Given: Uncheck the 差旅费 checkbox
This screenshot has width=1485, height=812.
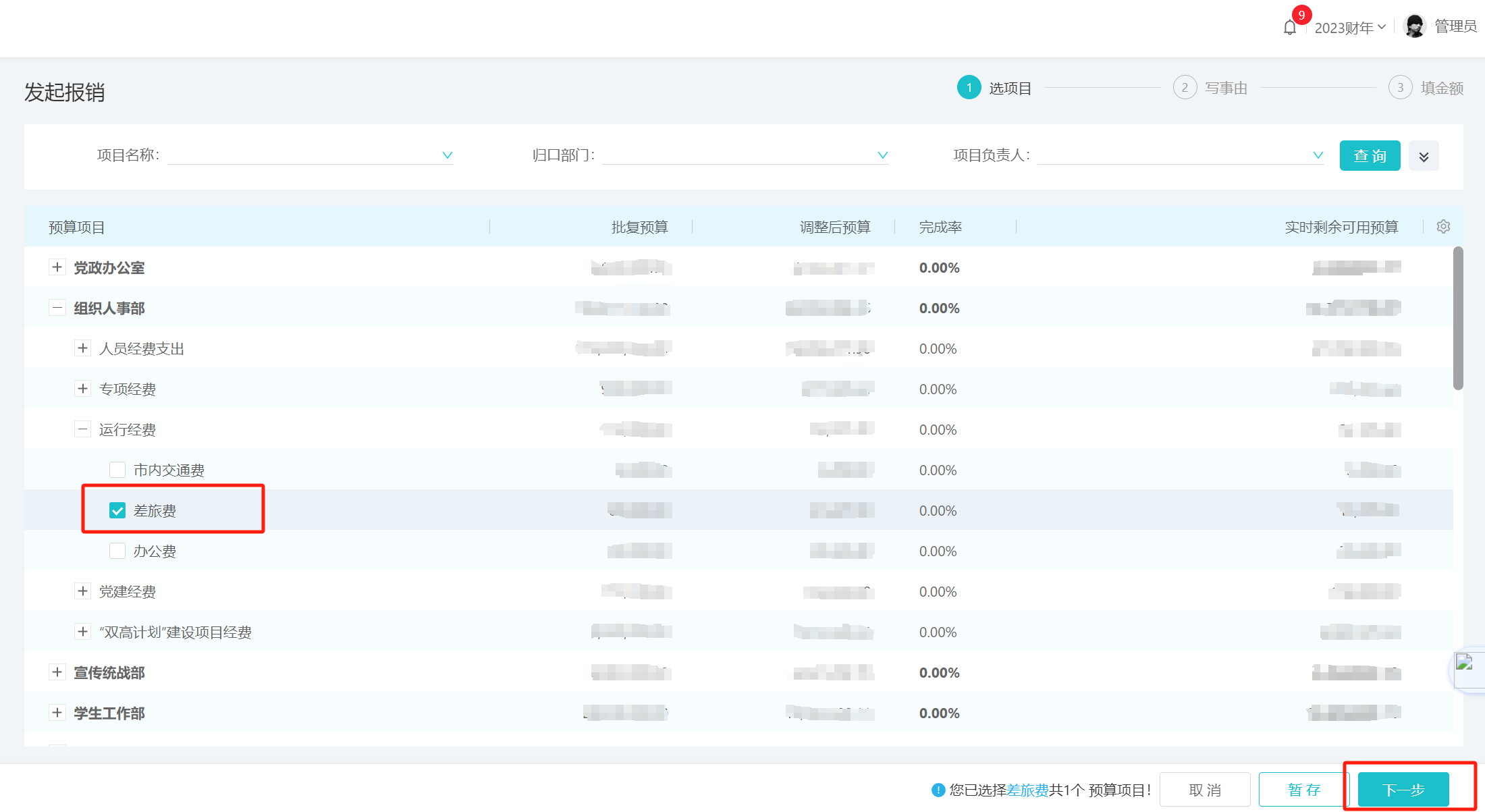Looking at the screenshot, I should coord(117,510).
